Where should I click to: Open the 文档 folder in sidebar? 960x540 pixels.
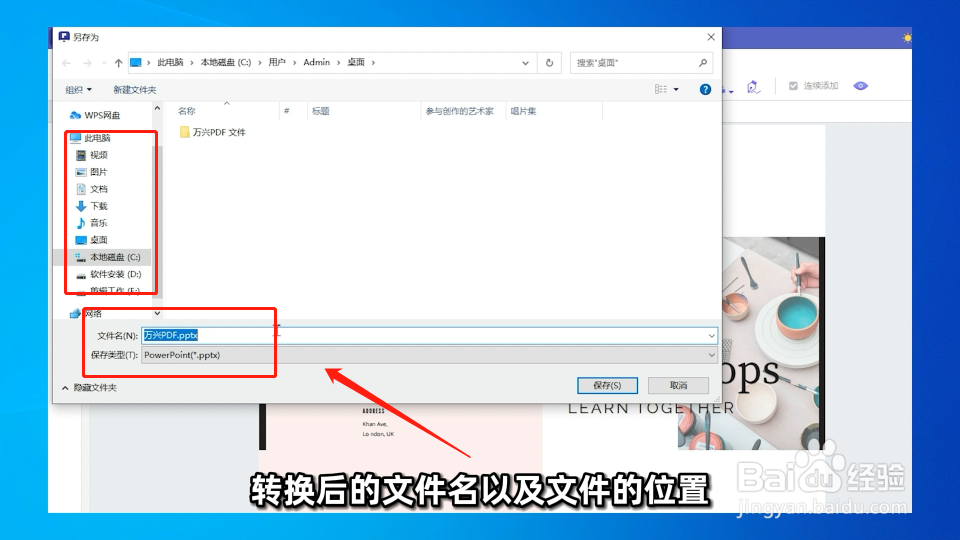(x=91, y=189)
